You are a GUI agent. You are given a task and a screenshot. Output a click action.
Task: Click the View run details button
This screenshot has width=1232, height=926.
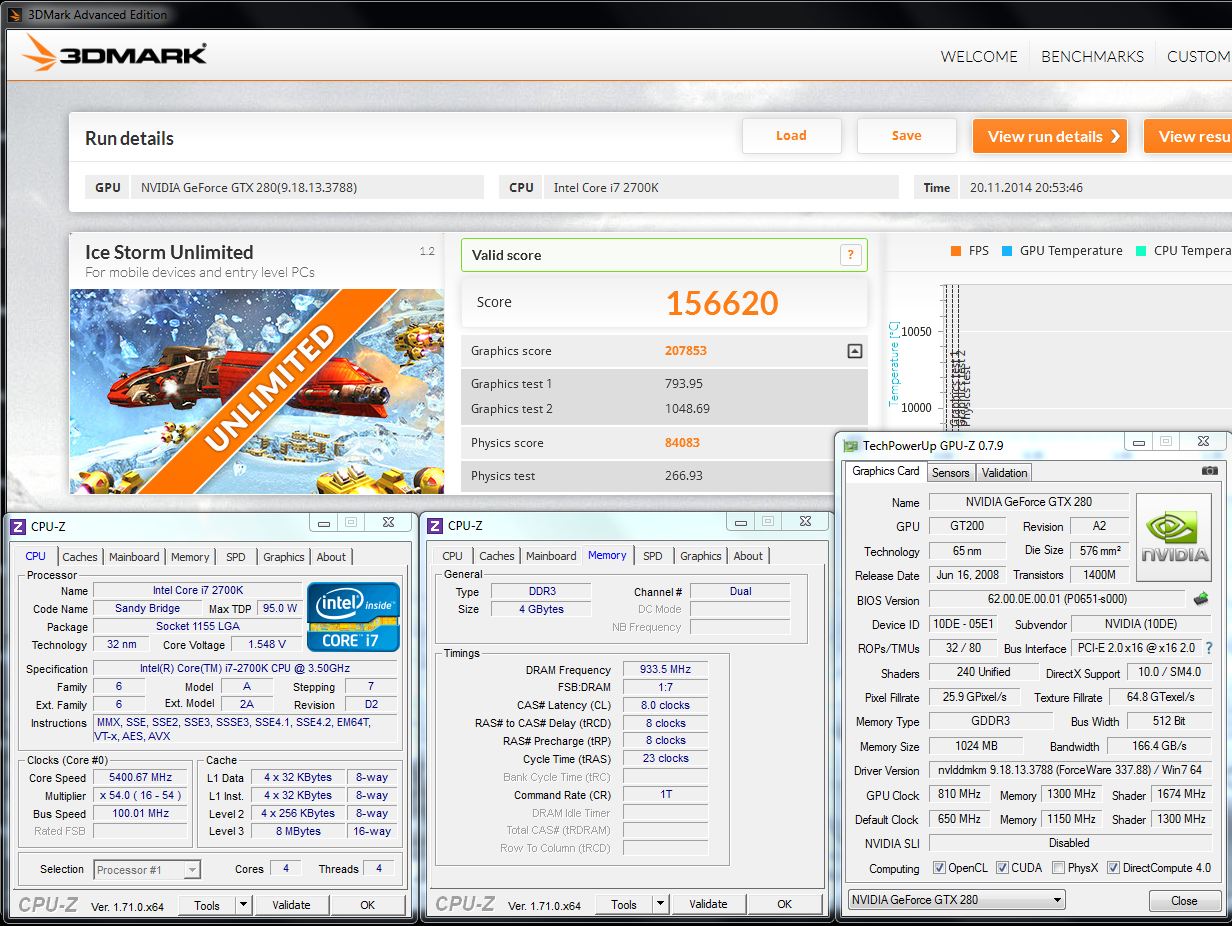point(1050,136)
